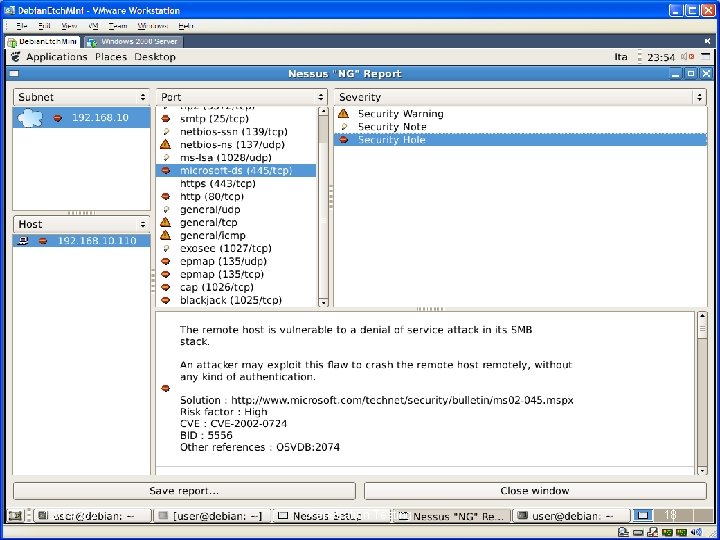720x540 pixels.
Task: Select https (443/tcp) port entry
Action: tap(236, 184)
